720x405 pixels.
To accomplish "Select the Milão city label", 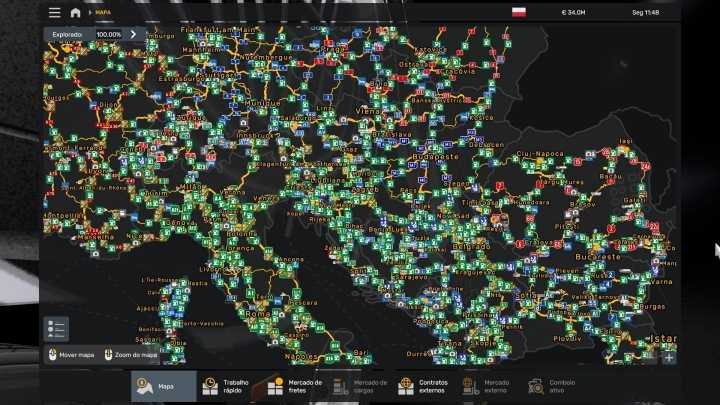I will (x=194, y=187).
